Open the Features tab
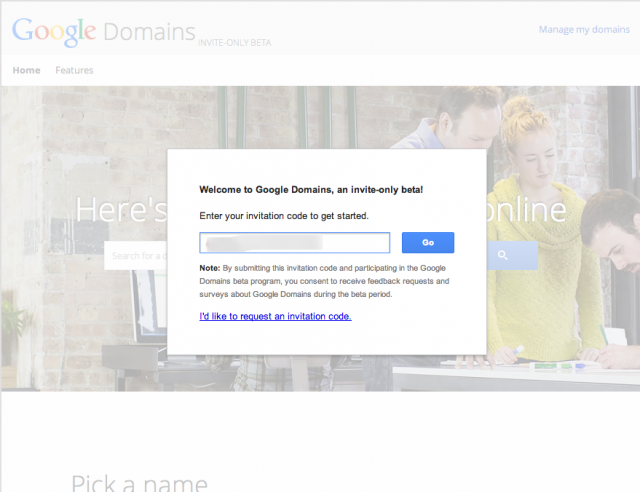Image resolution: width=640 pixels, height=492 pixels. point(74,70)
